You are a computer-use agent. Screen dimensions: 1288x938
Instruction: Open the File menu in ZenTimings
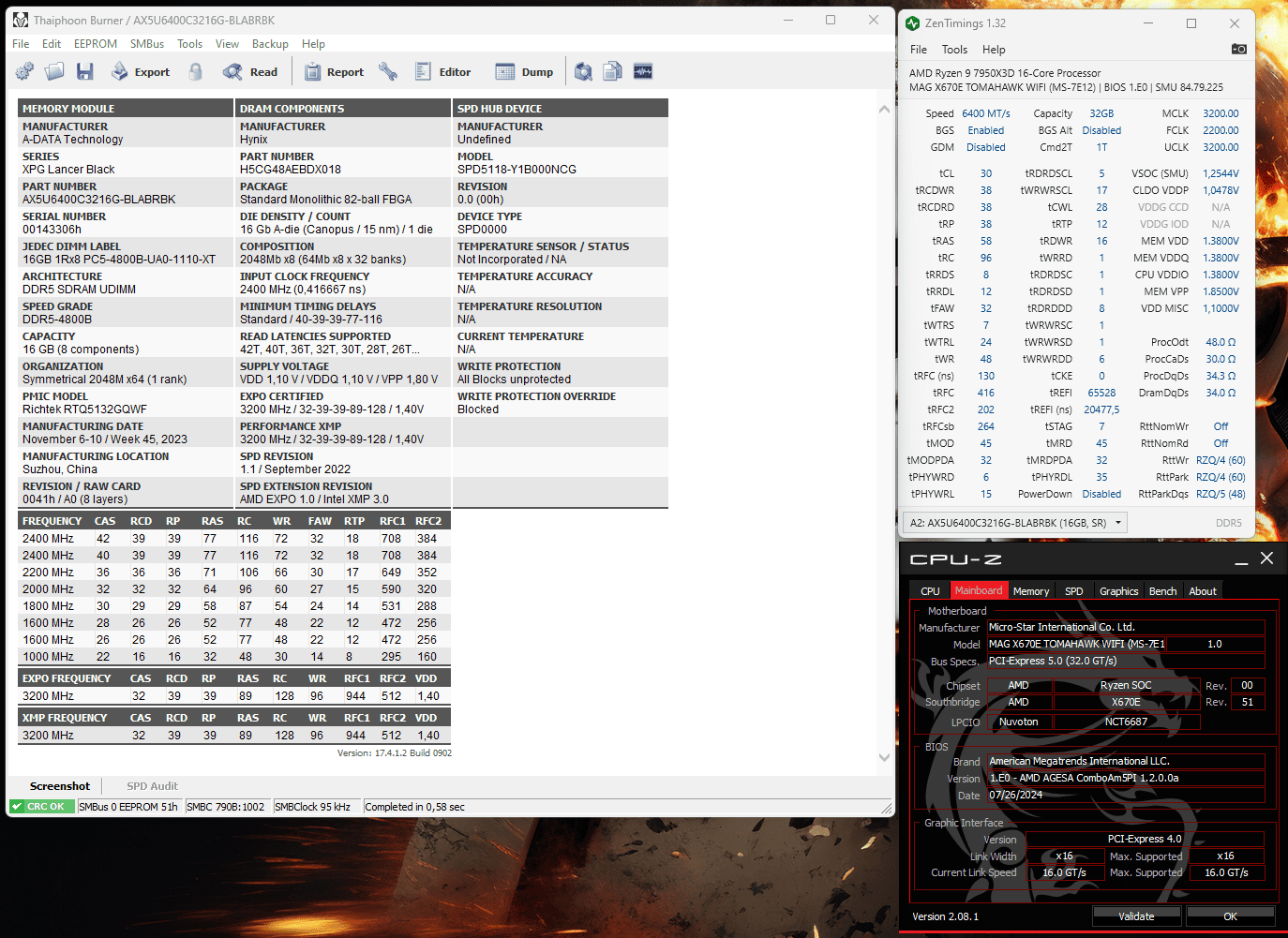pyautogui.click(x=919, y=50)
